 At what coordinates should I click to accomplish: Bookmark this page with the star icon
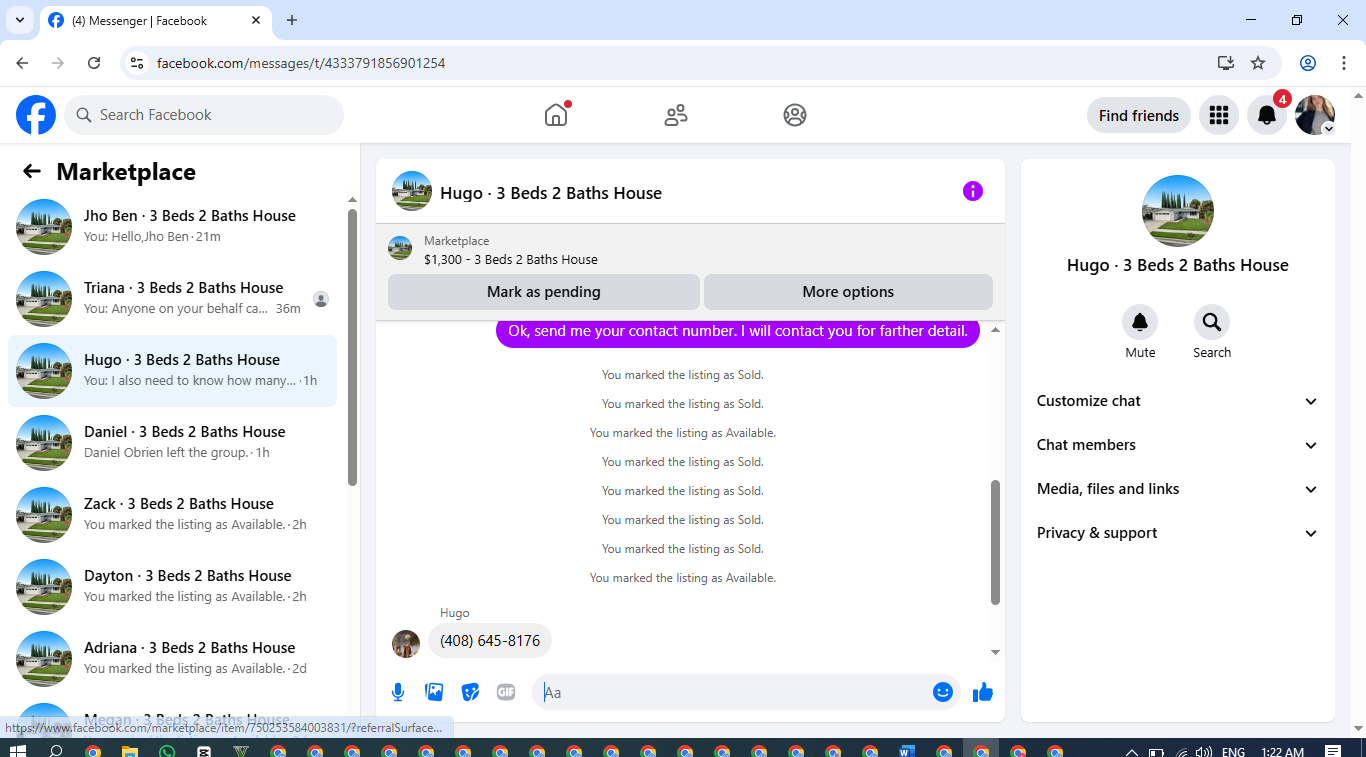coord(1258,63)
